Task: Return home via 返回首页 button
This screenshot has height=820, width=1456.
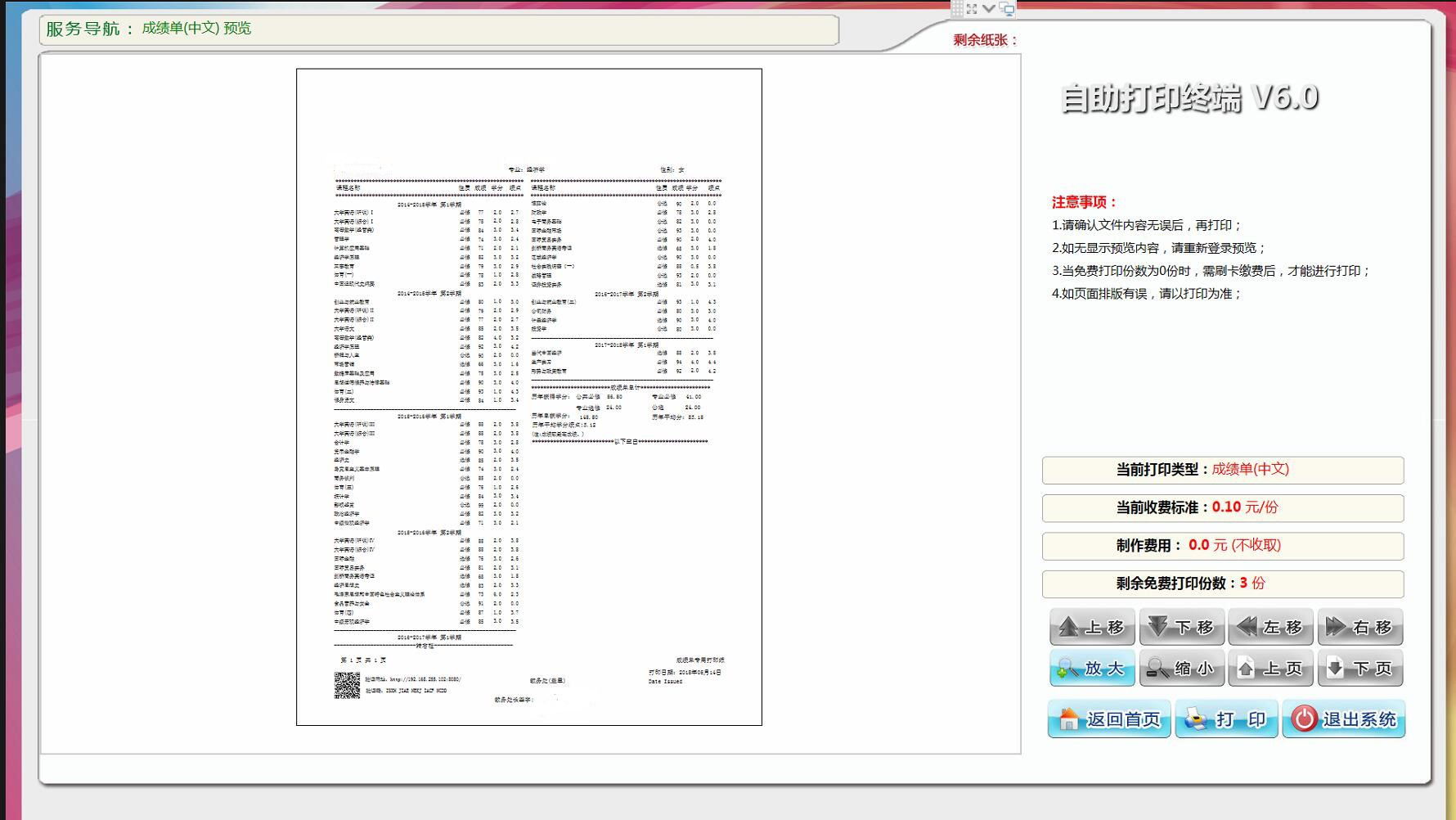Action: pyautogui.click(x=1109, y=719)
